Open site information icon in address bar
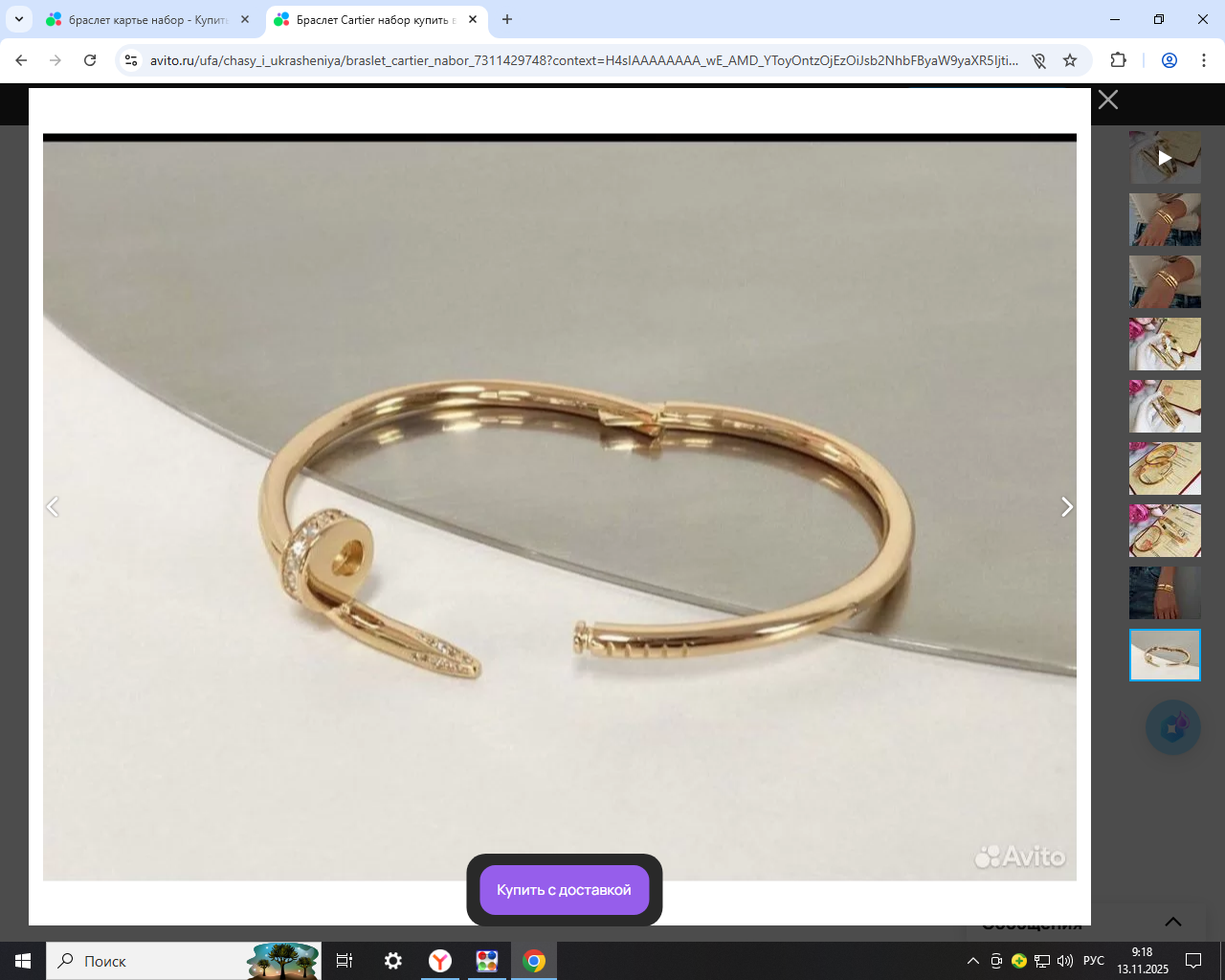Viewport: 1225px width, 980px height. click(x=132, y=60)
